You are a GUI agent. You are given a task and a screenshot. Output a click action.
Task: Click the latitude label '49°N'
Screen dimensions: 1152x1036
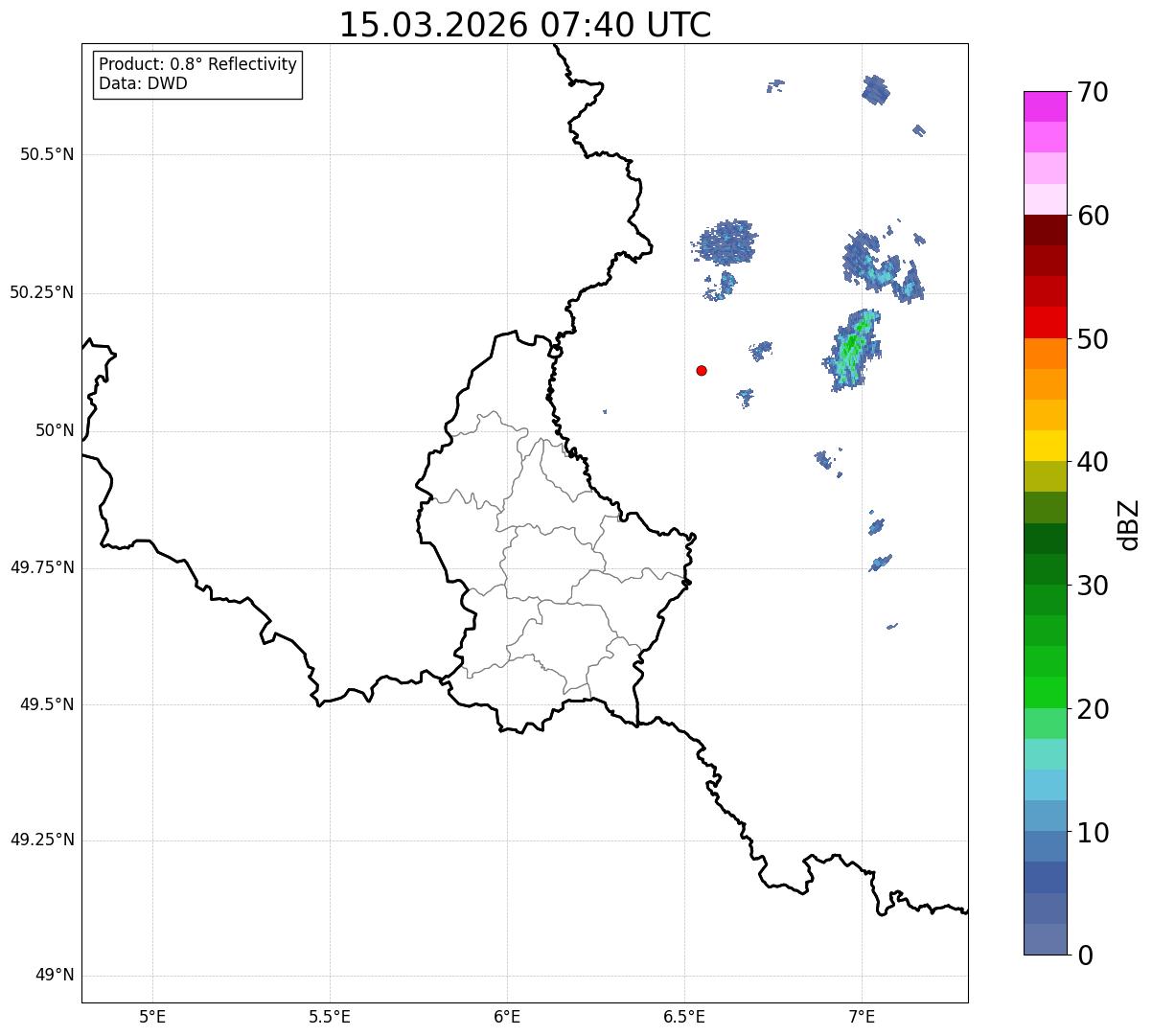click(56, 976)
